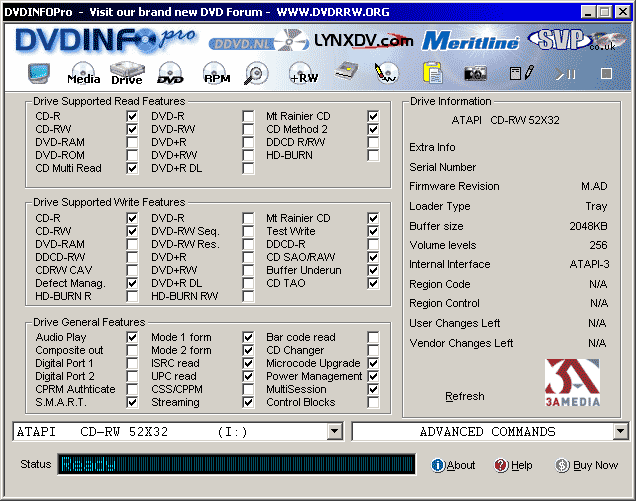636x501 pixels.
Task: Toggle the Buffer Underun write checkbox
Action: tap(373, 270)
